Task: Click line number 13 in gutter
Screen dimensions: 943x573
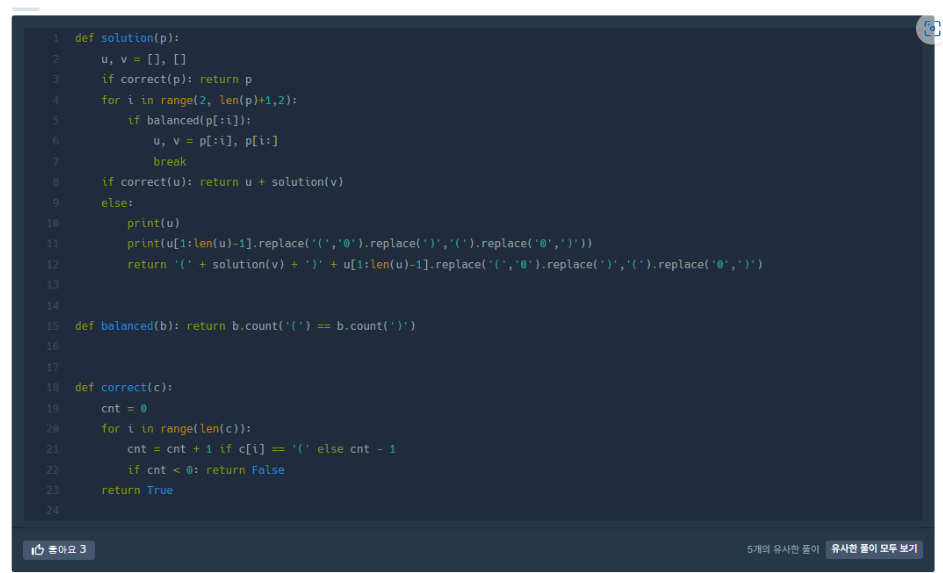Action: click(53, 285)
